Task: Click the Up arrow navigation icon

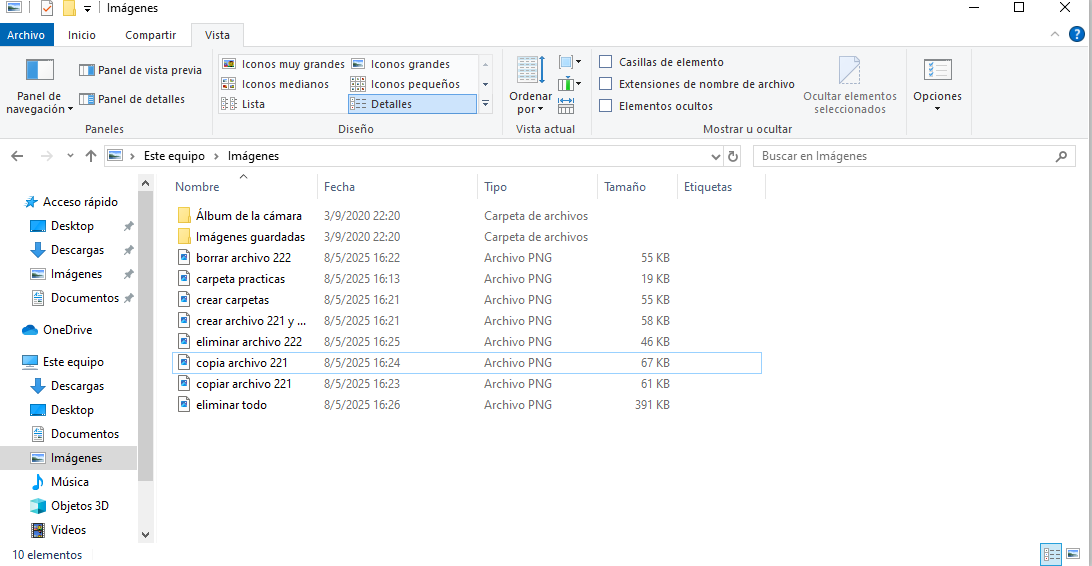Action: (x=91, y=156)
